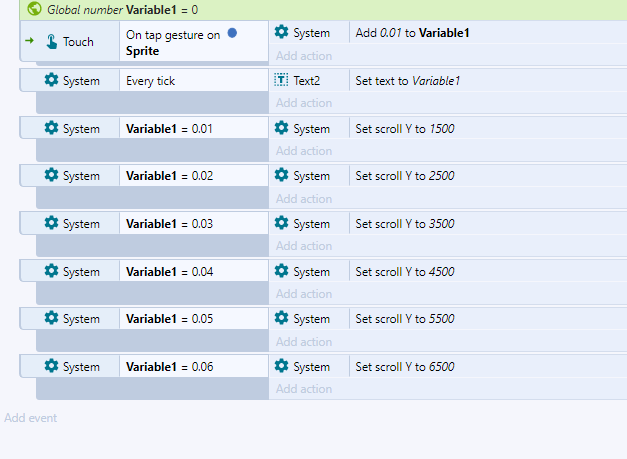
Task: Click Add action under Set text to Variable1
Action: pos(304,103)
